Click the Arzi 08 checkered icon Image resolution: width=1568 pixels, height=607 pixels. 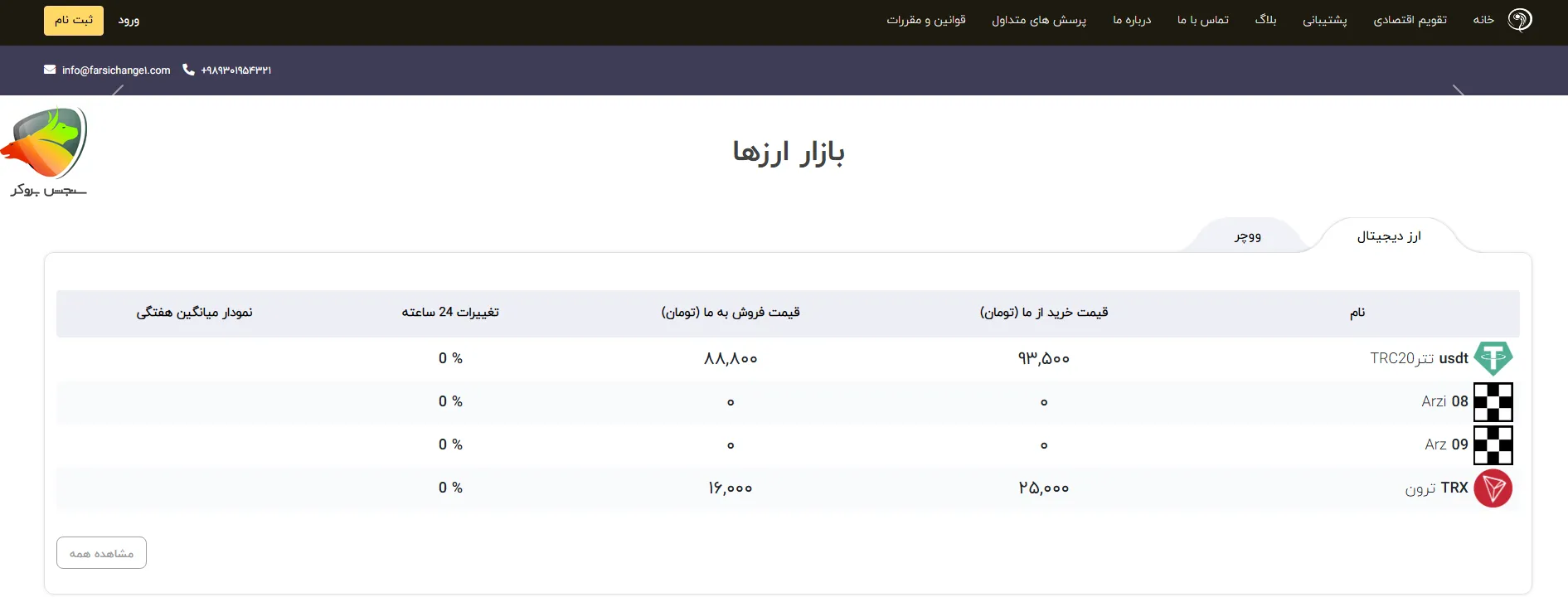point(1493,402)
